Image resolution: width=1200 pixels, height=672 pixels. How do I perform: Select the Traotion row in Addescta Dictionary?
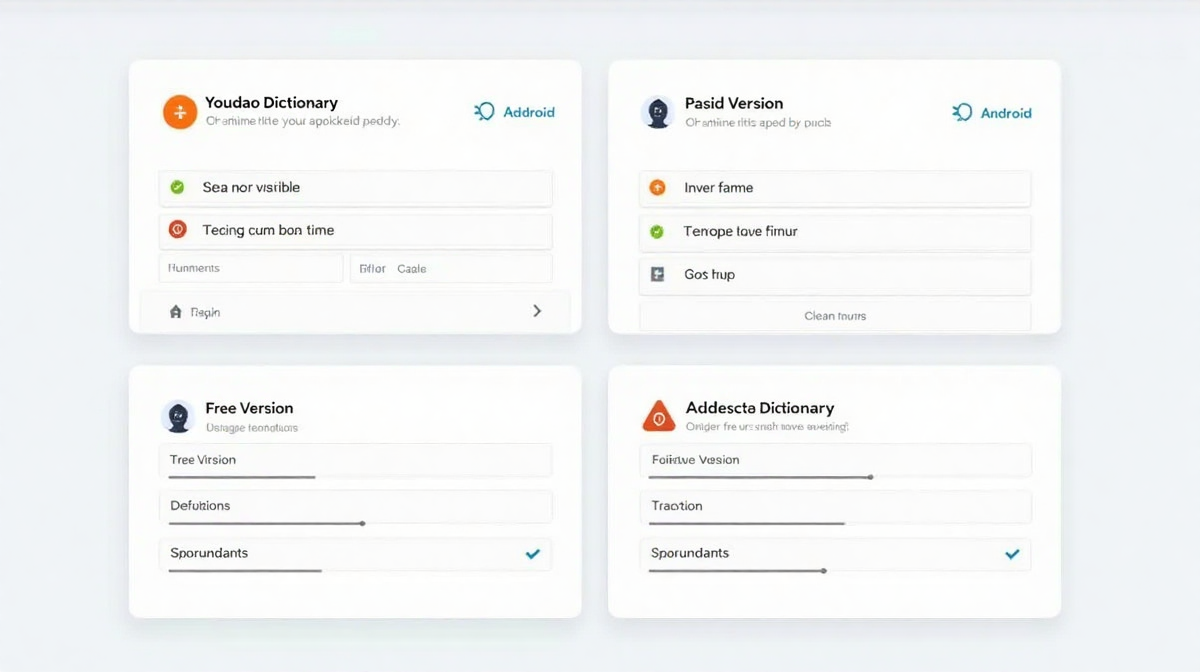point(834,506)
